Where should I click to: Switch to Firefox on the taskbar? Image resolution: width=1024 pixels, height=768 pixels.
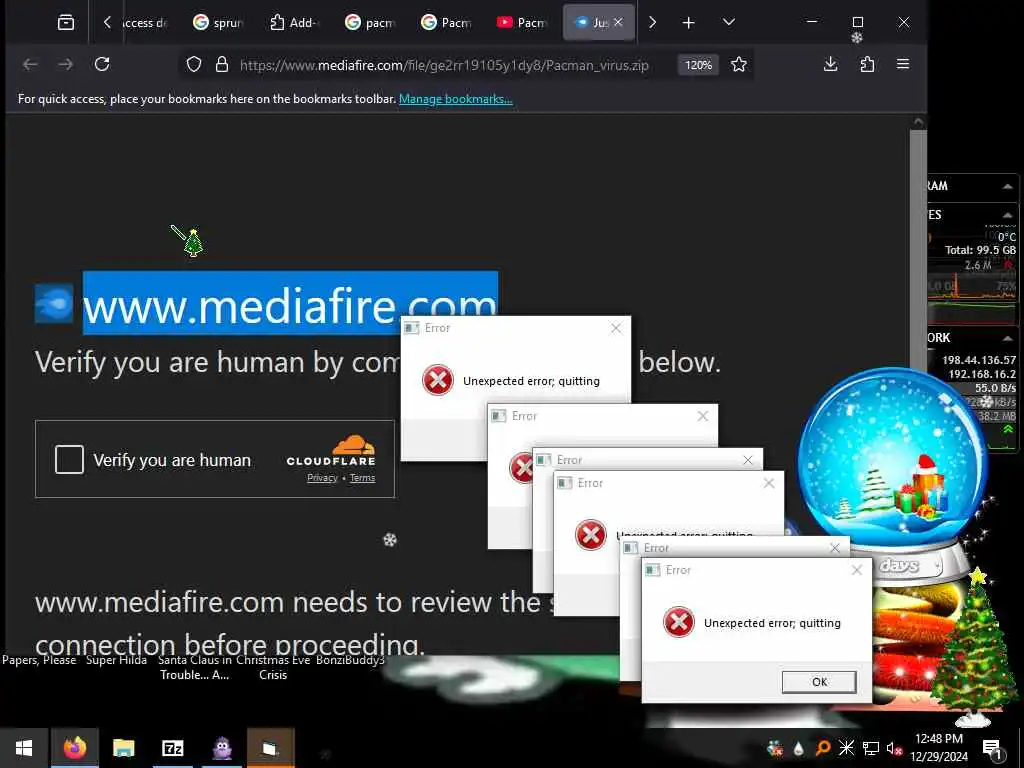click(74, 748)
